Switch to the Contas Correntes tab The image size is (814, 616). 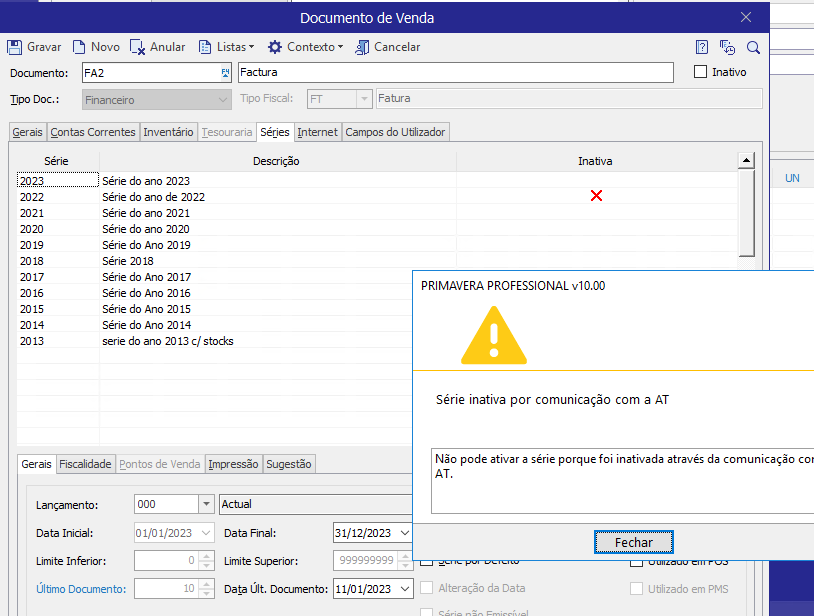[x=92, y=132]
